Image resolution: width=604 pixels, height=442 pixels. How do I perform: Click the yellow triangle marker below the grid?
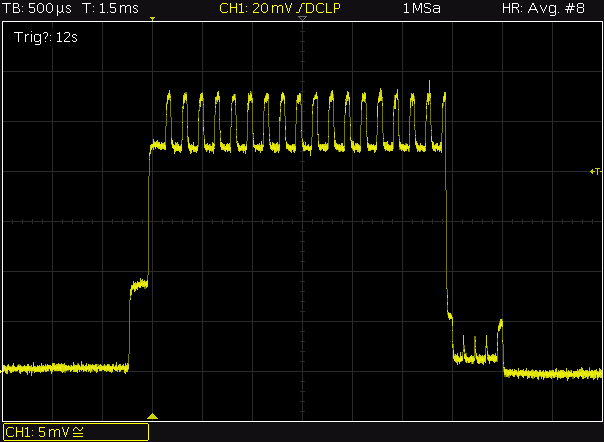(x=153, y=416)
